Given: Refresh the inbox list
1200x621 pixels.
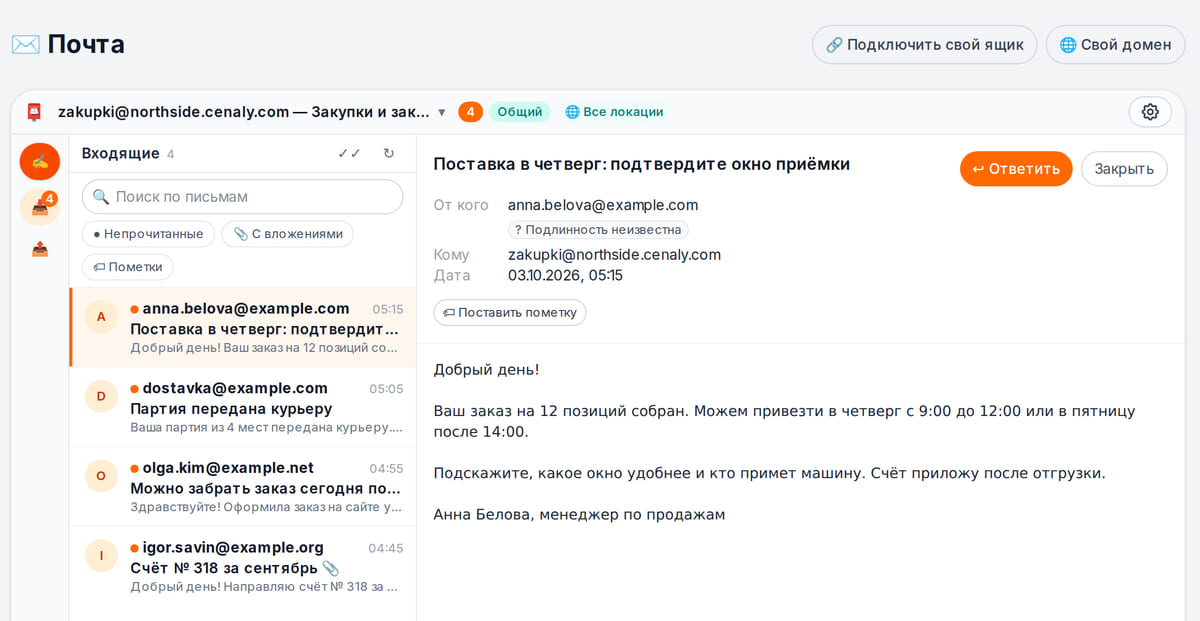Looking at the screenshot, I should [x=389, y=153].
